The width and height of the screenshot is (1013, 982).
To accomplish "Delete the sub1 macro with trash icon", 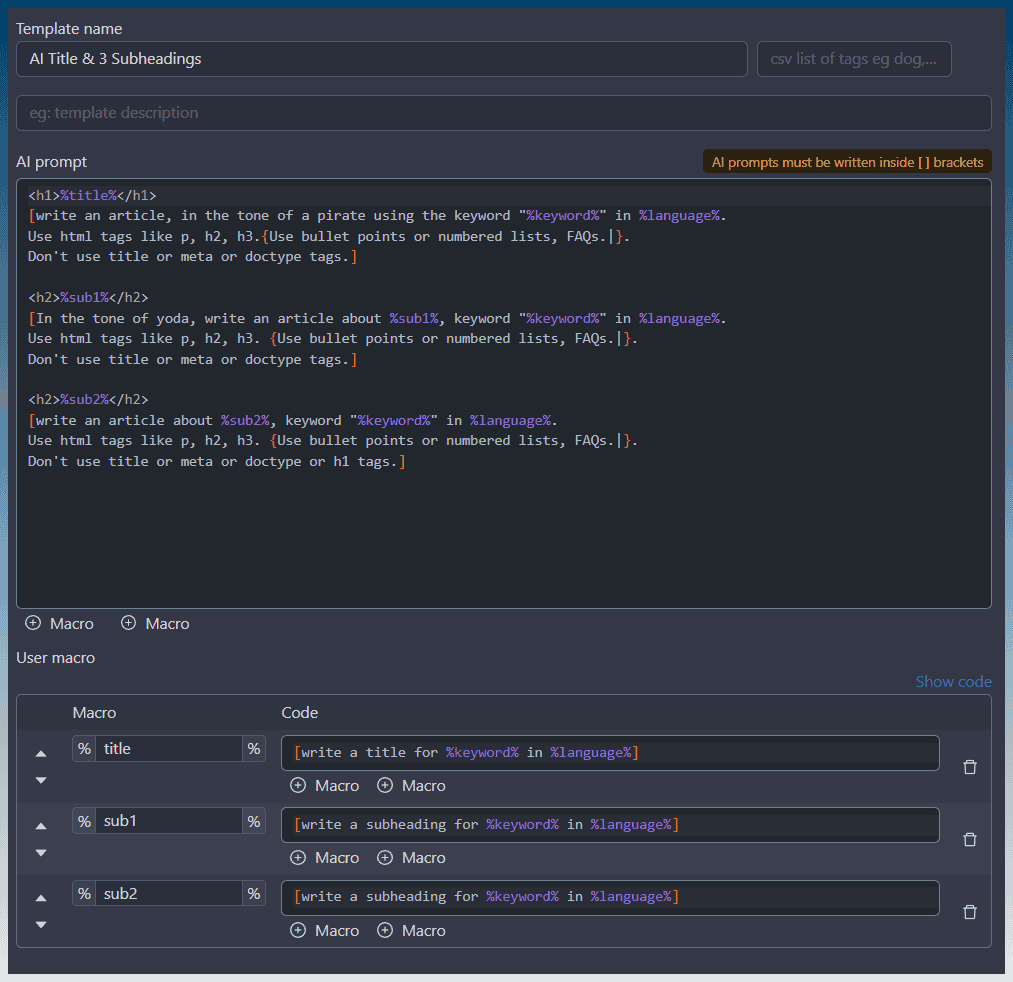I will pyautogui.click(x=970, y=839).
